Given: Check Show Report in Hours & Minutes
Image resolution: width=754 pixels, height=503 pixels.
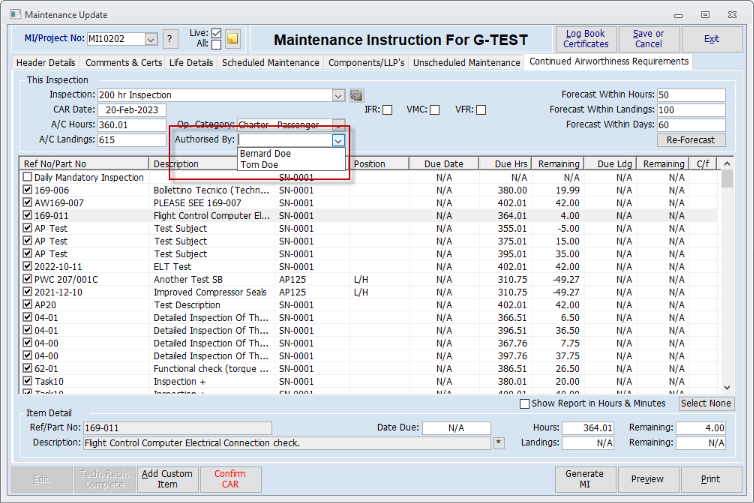Looking at the screenshot, I should (525, 404).
